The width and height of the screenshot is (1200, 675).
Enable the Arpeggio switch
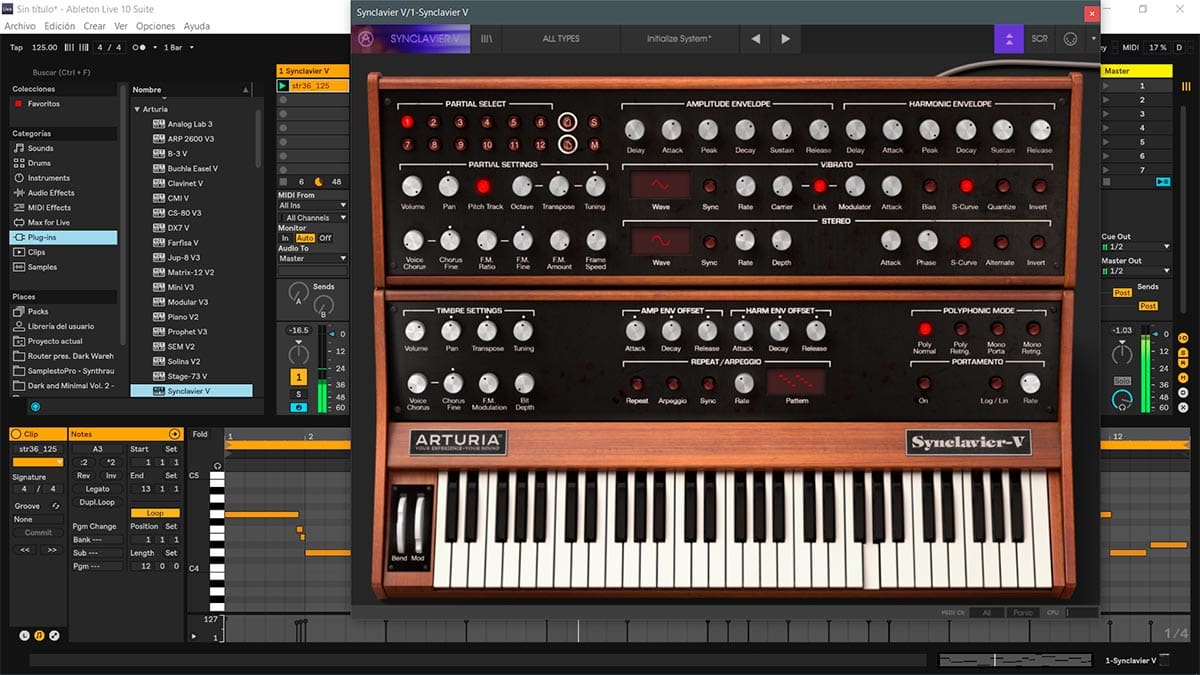673,383
